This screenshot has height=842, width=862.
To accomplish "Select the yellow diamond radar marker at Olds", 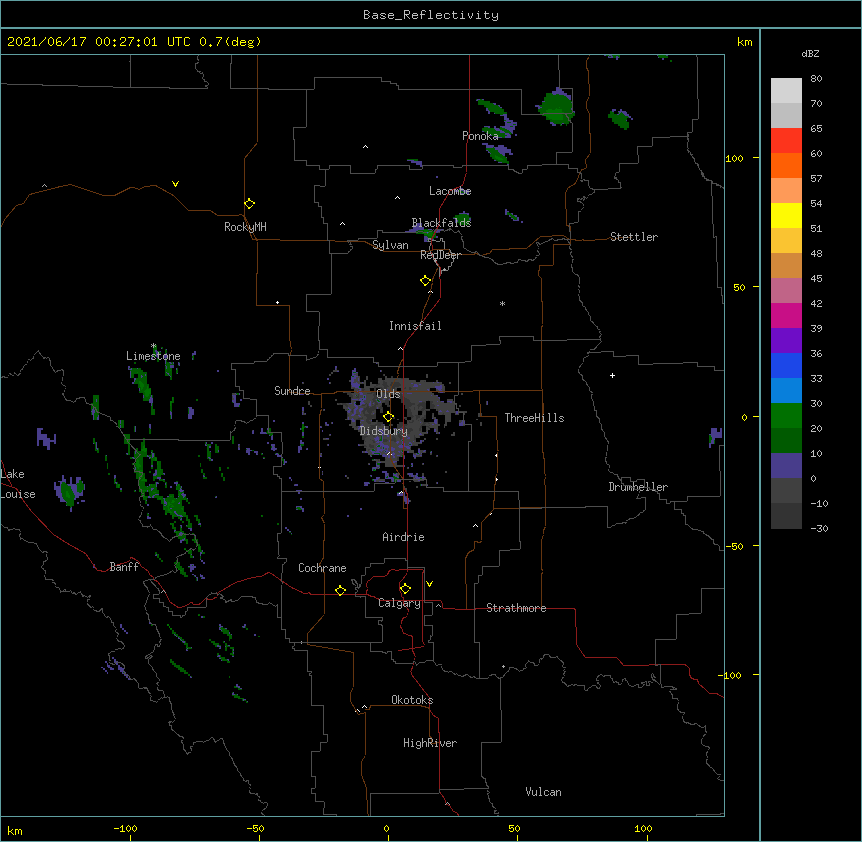I will click(x=388, y=417).
